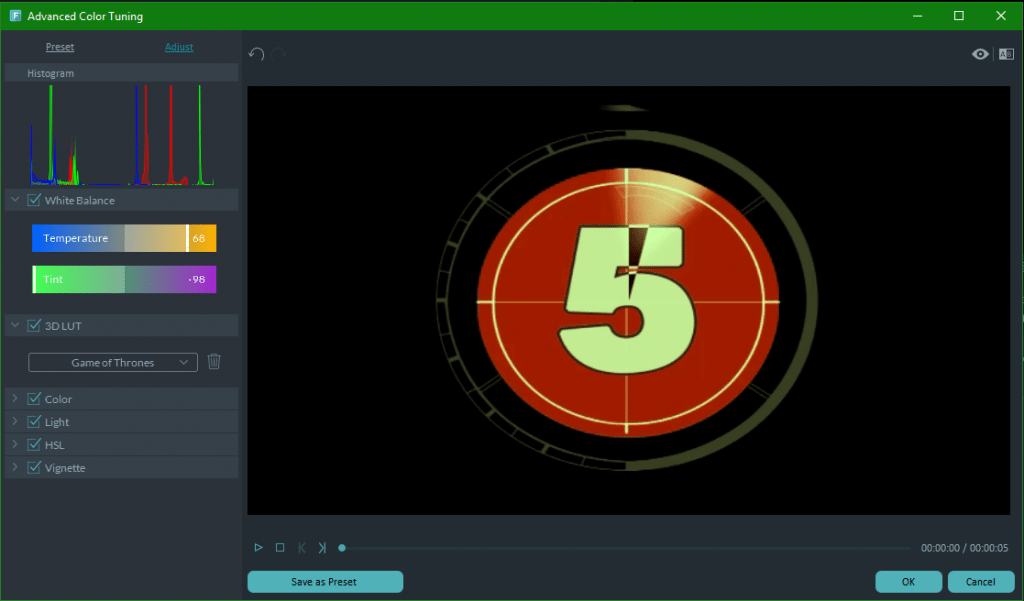The image size is (1024, 601).
Task: Switch to the Adjust tab
Action: click(x=179, y=47)
